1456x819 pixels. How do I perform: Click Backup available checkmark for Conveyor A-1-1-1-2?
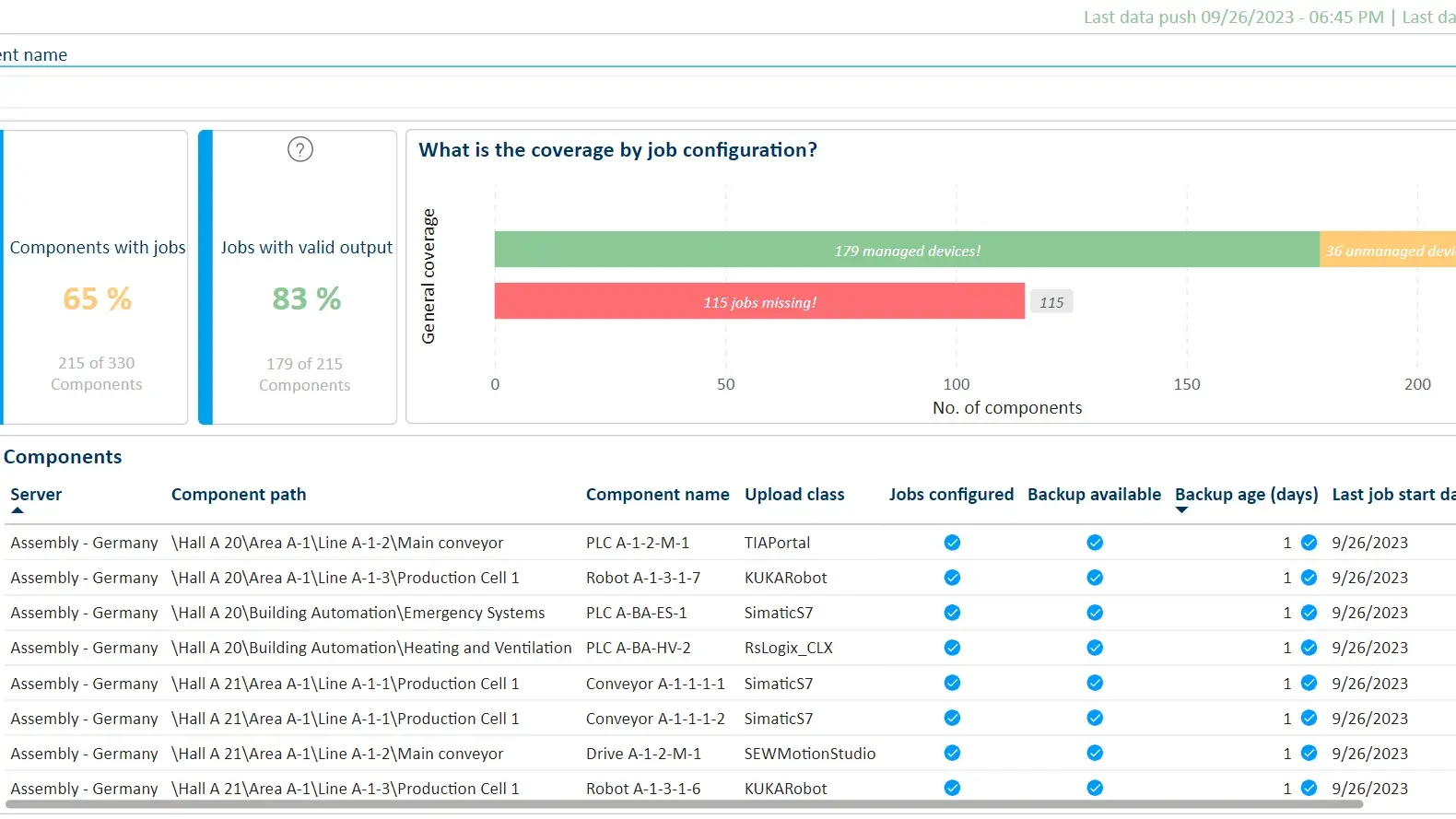[x=1095, y=718]
